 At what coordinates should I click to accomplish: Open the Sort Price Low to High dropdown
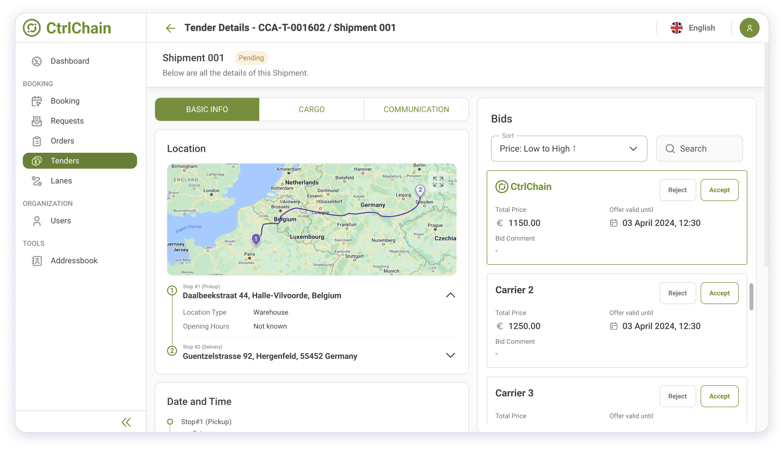569,148
